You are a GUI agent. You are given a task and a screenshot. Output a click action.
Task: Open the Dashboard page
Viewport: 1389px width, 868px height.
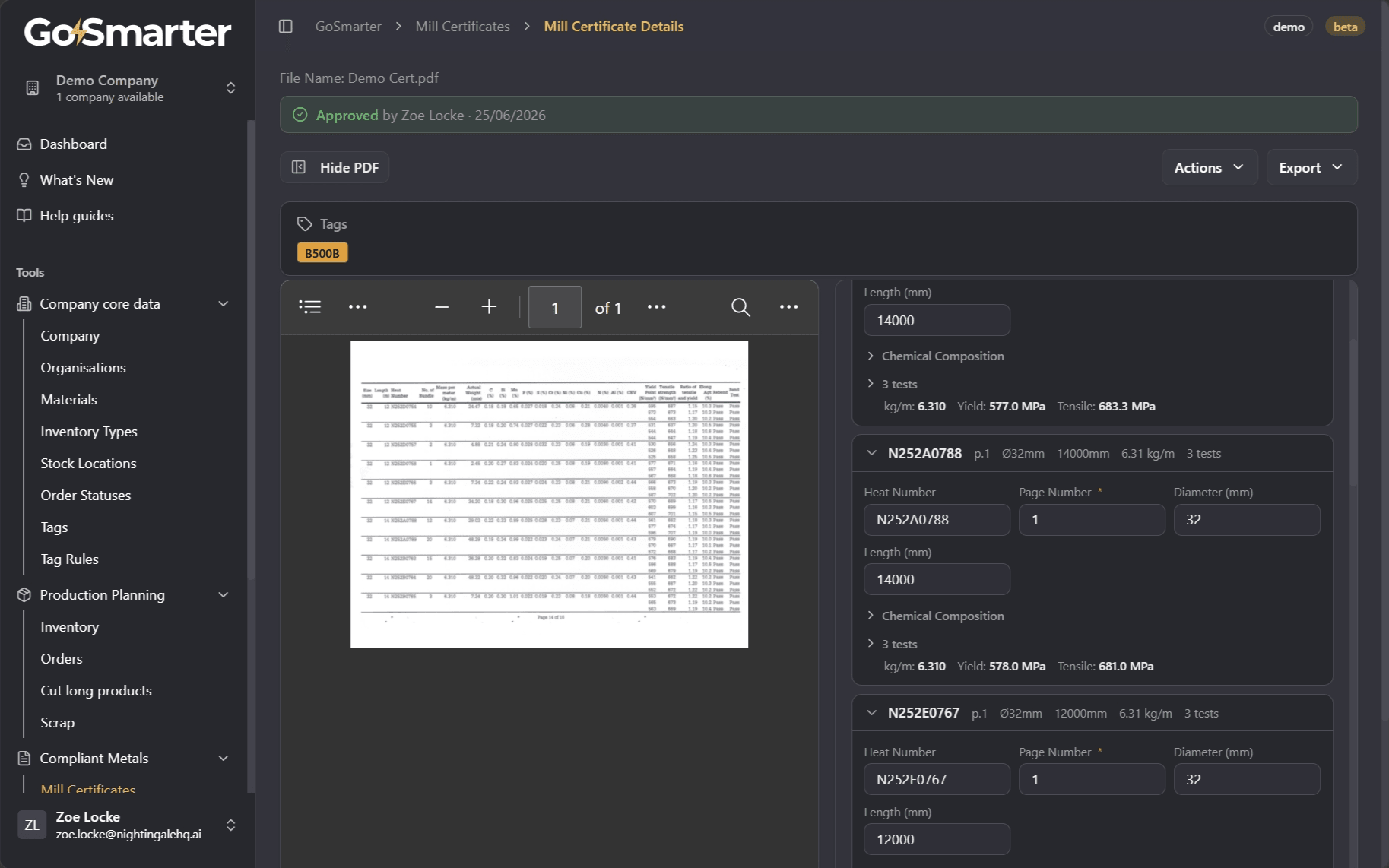click(x=73, y=144)
